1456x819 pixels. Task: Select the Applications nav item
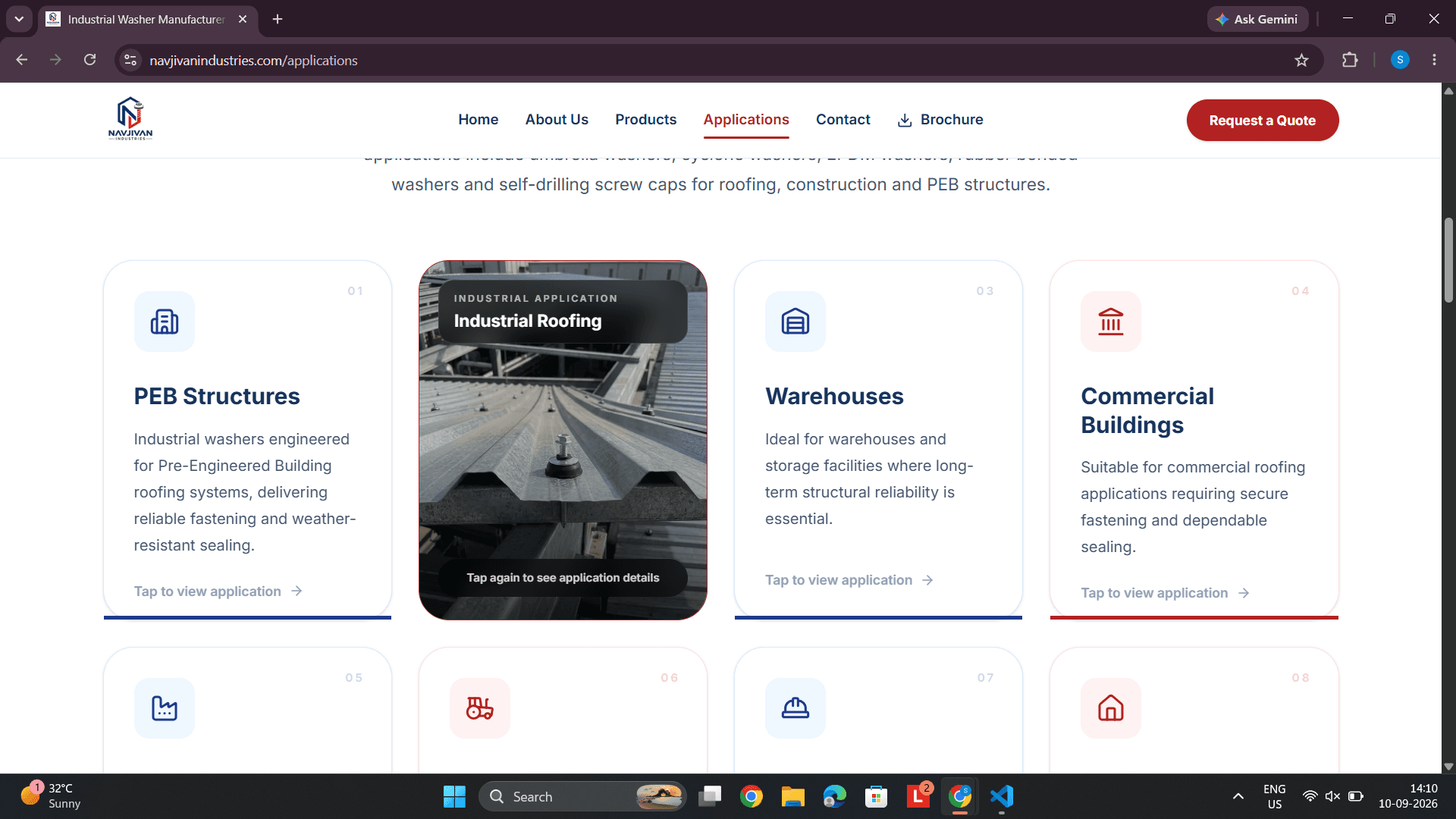point(746,120)
